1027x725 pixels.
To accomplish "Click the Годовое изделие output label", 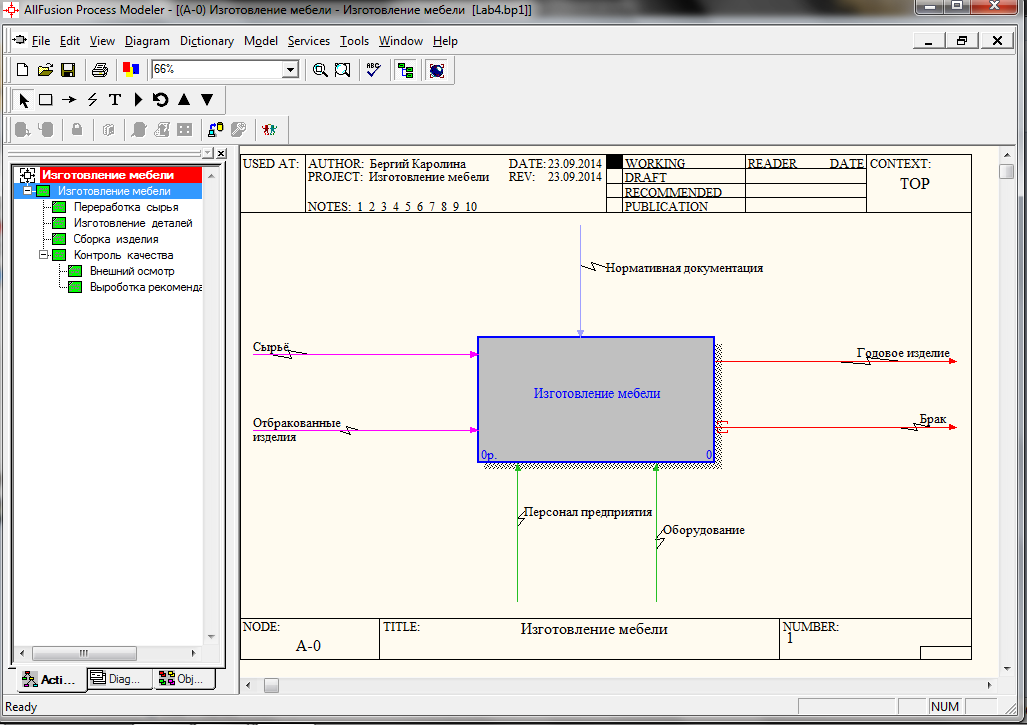I will 903,353.
